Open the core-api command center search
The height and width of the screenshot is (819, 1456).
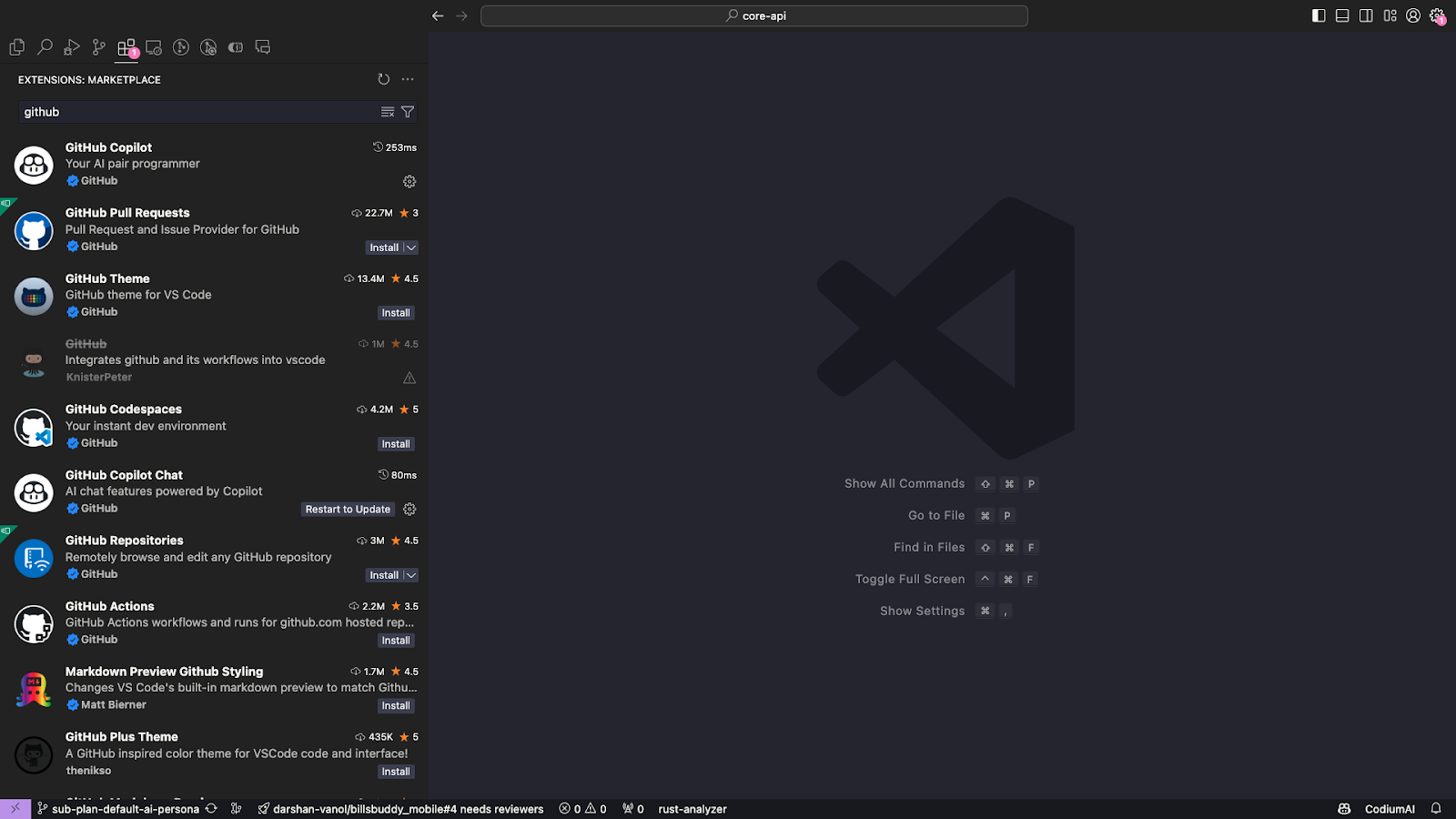click(754, 15)
